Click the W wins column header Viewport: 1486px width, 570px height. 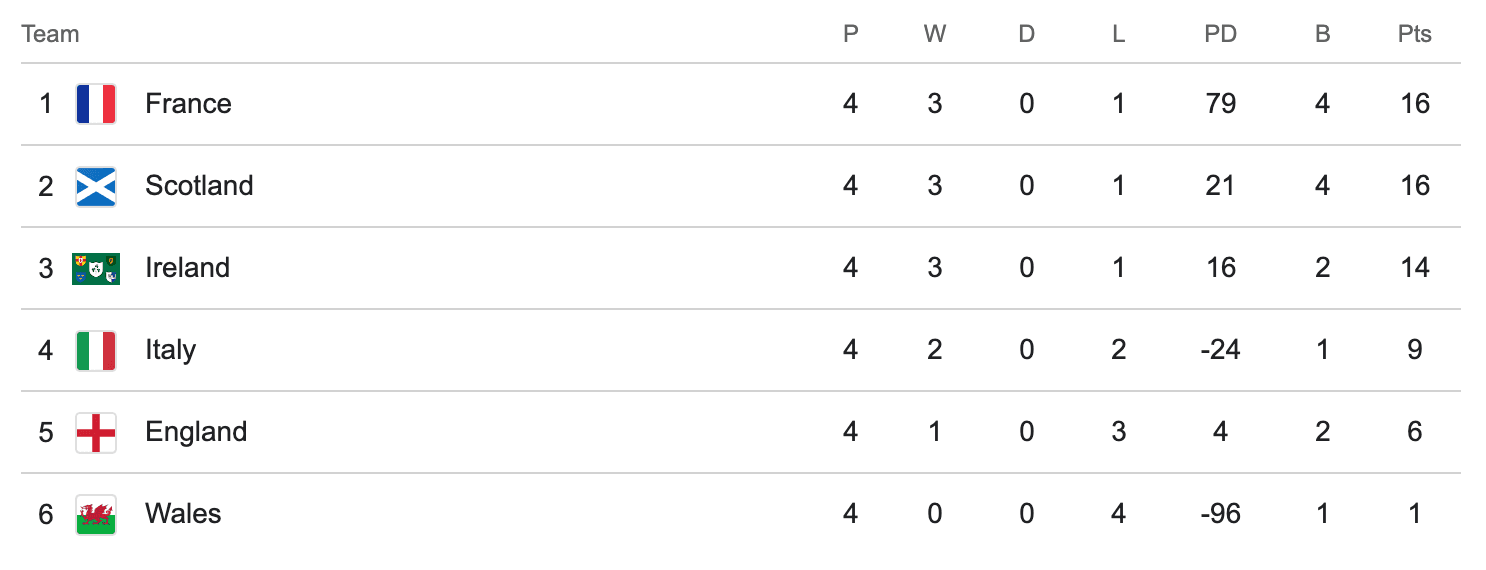934,34
